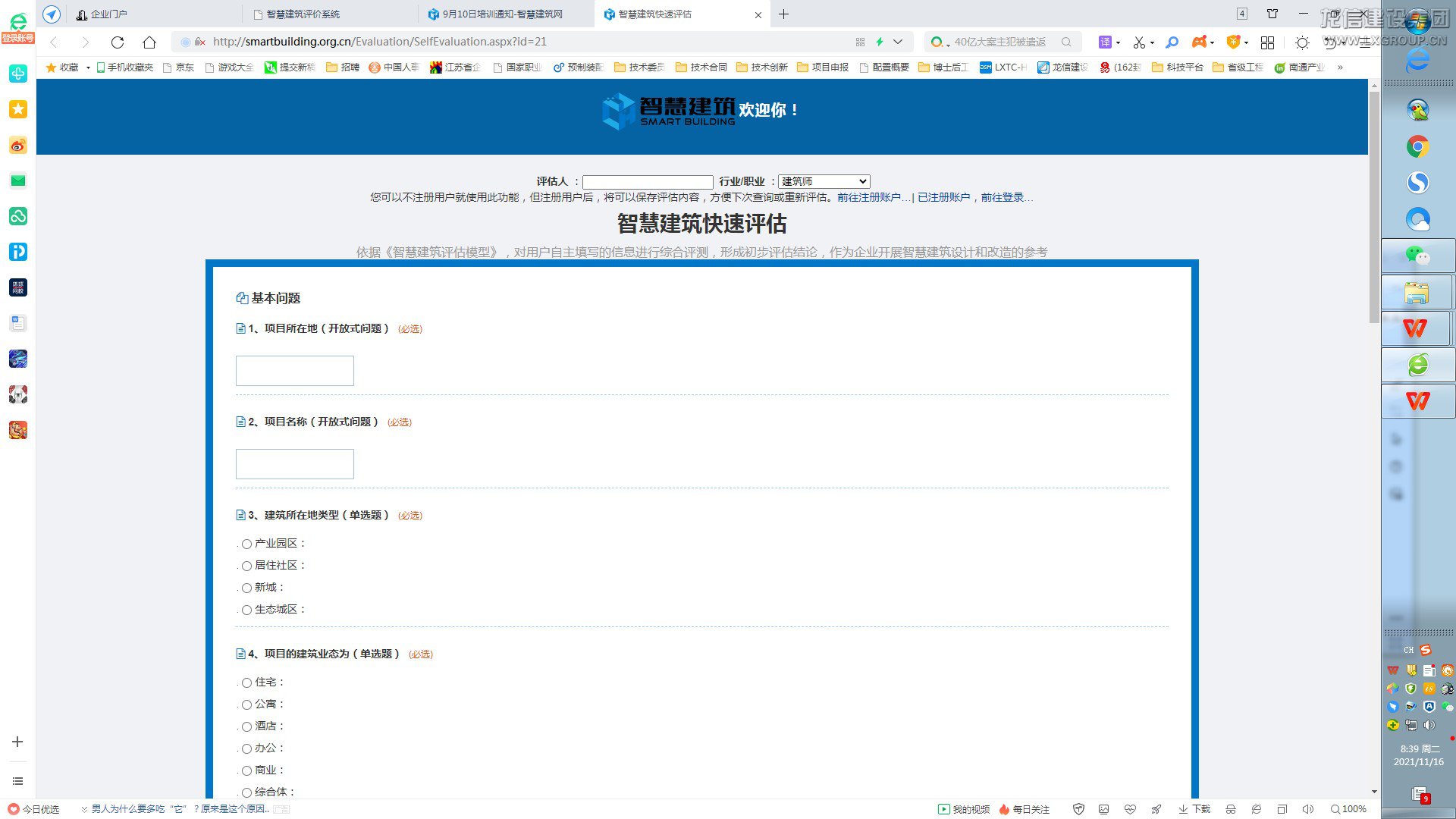Open the 行业/职业 dropdown showing 建筑师
The image size is (1456, 819).
tap(824, 181)
